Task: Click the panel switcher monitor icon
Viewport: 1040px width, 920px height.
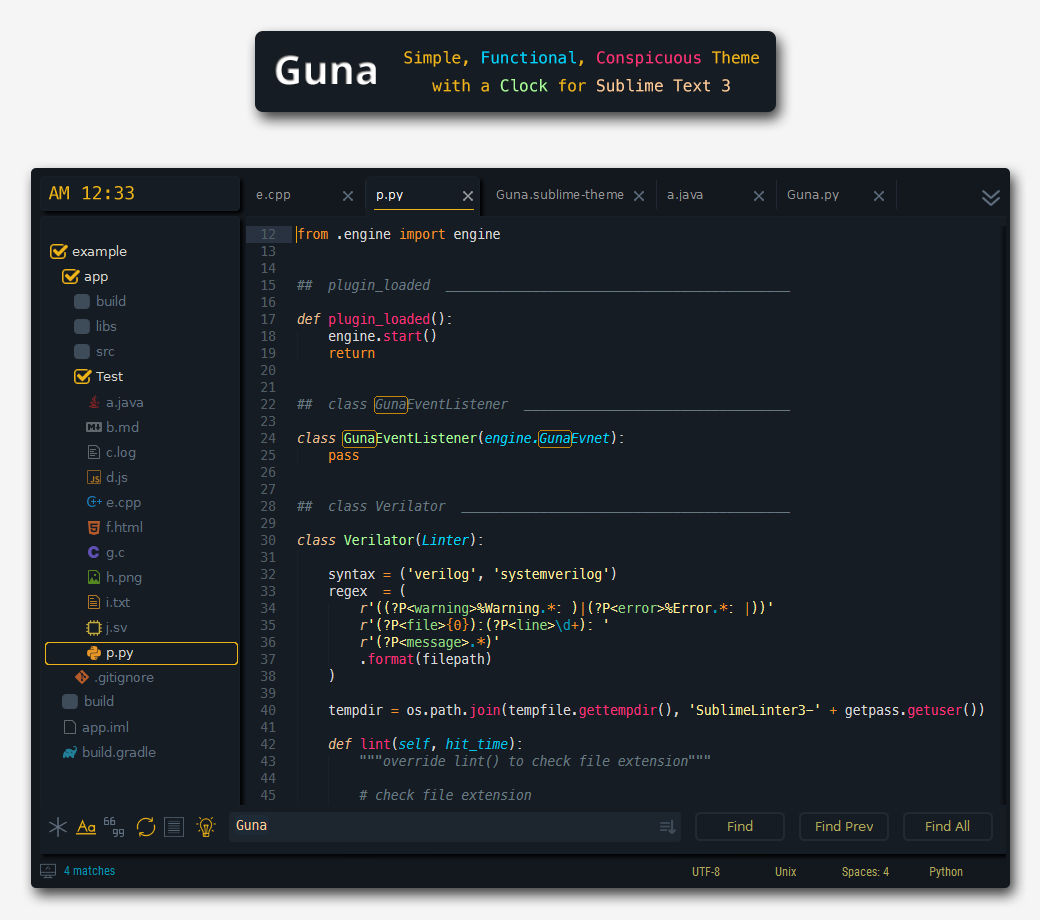Action: [48, 871]
